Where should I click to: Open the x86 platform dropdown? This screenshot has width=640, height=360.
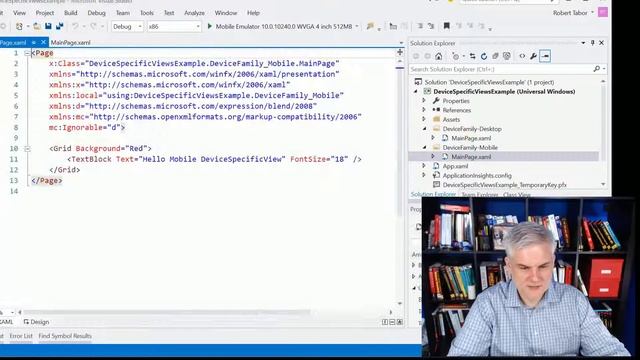[x=174, y=27]
